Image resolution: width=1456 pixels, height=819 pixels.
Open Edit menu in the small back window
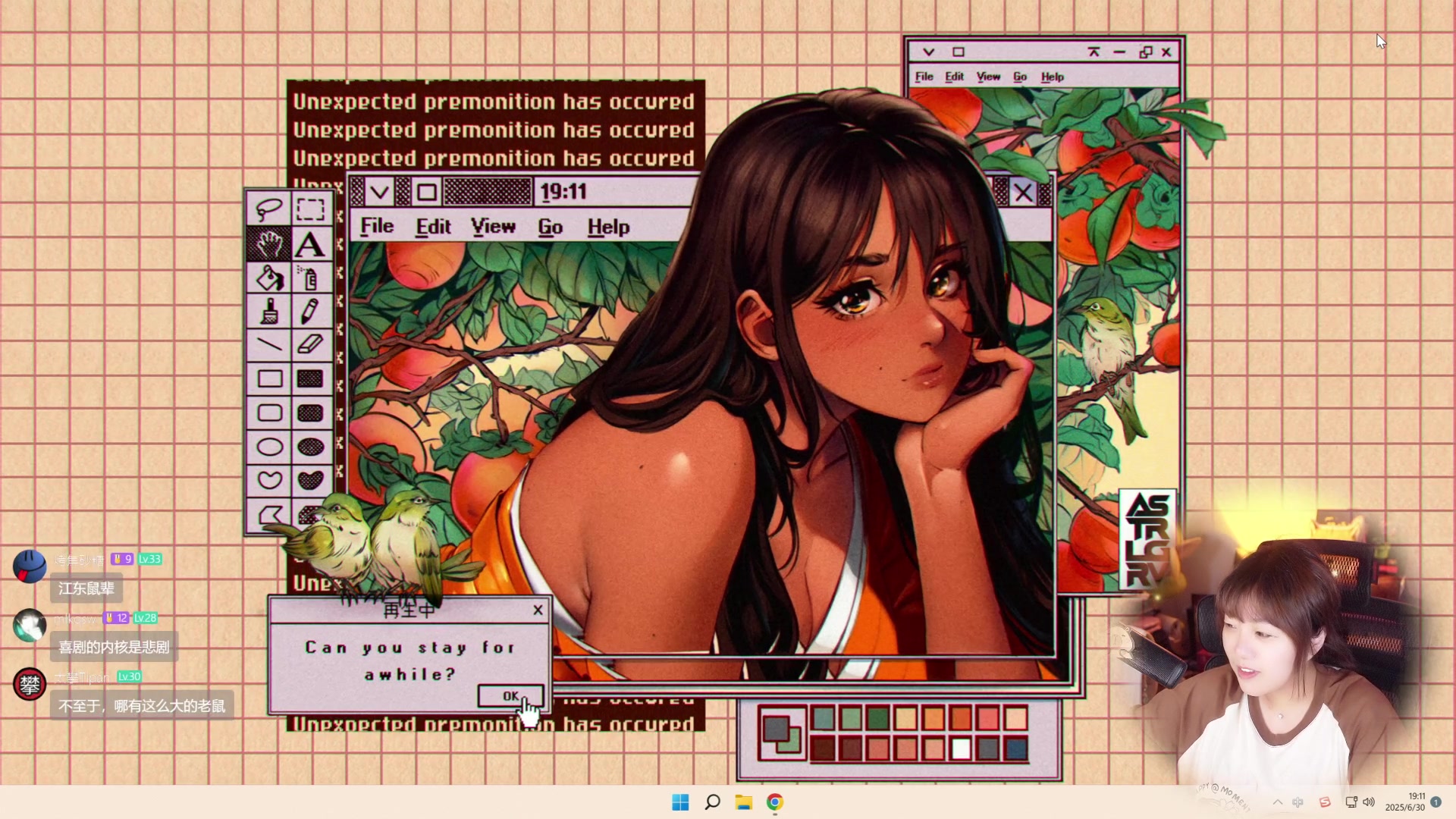(954, 77)
